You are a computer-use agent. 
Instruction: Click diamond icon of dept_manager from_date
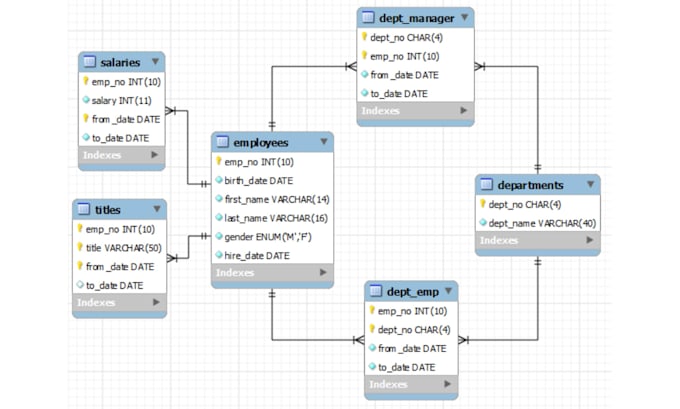coord(365,74)
